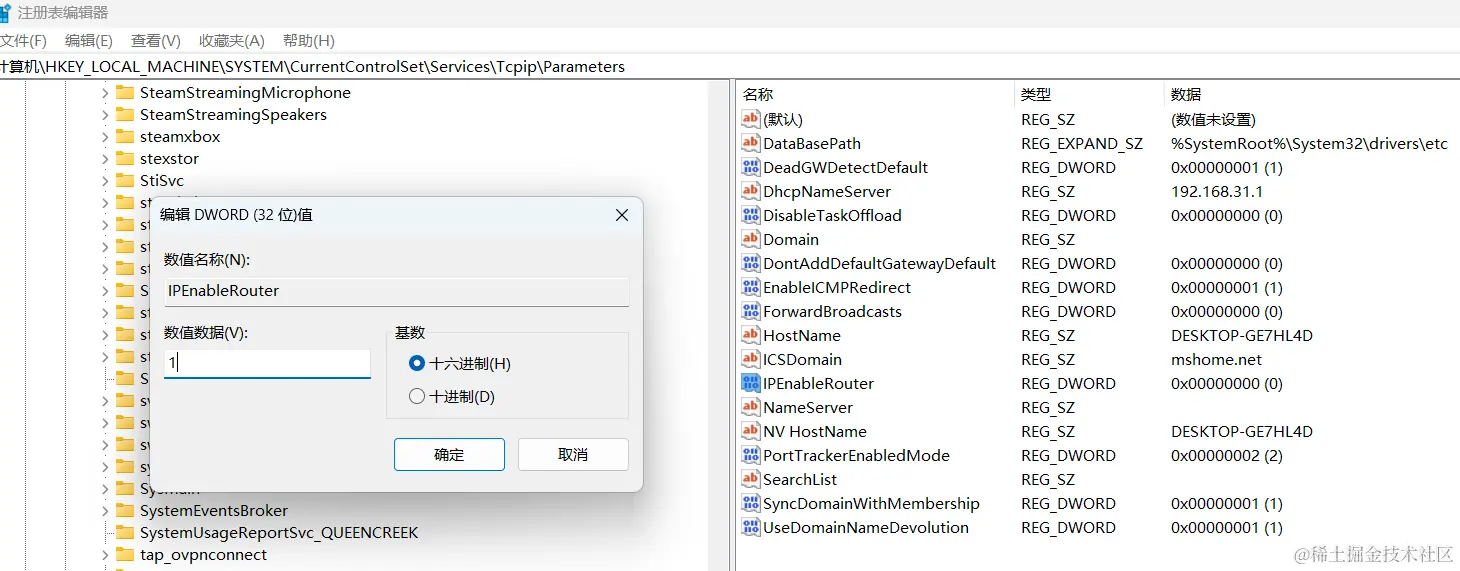The height and width of the screenshot is (571, 1460).
Task: Click the mshome.net data value
Action: click(x=1217, y=359)
